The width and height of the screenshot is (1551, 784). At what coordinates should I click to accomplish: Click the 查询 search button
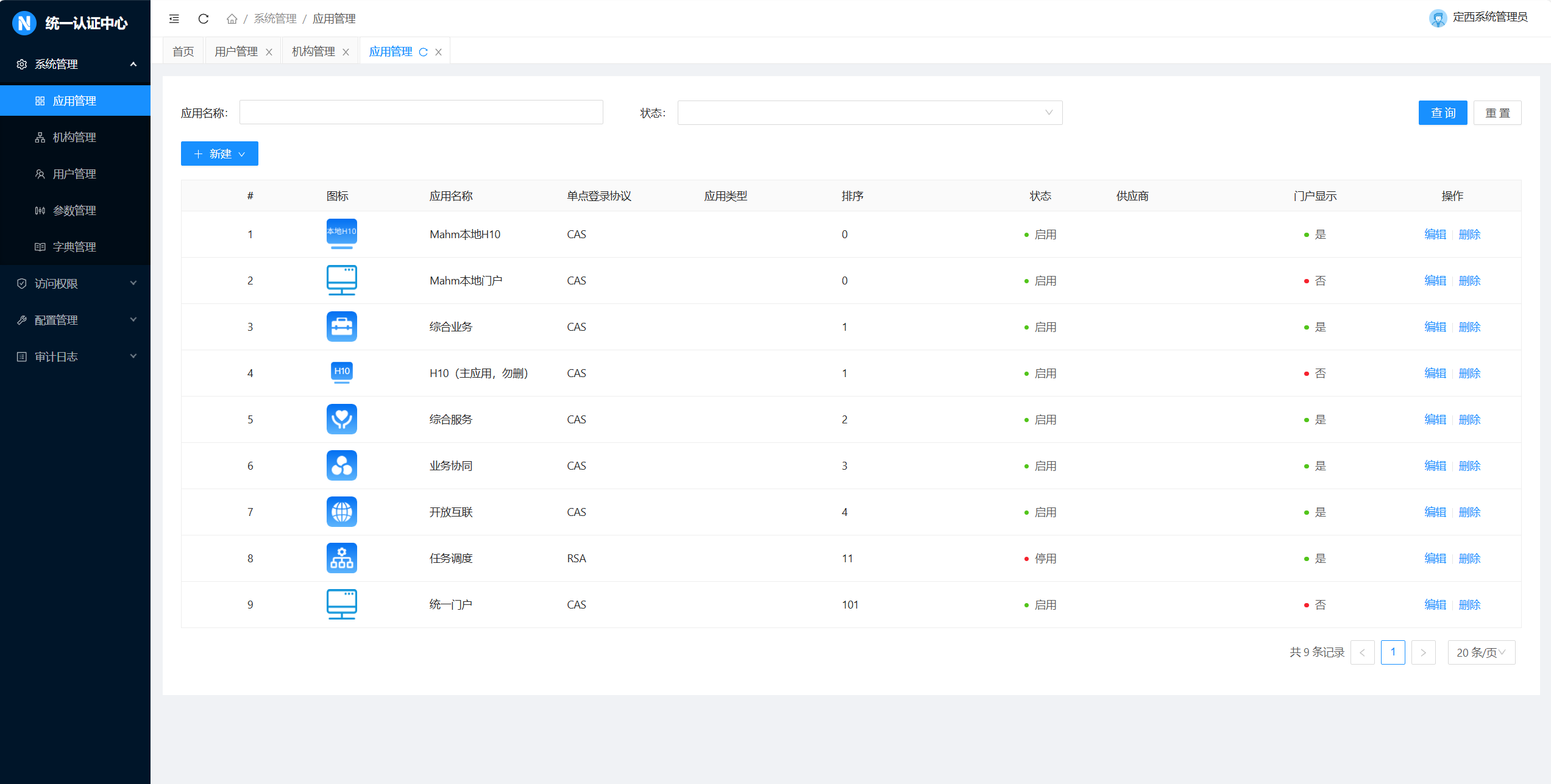(x=1443, y=113)
